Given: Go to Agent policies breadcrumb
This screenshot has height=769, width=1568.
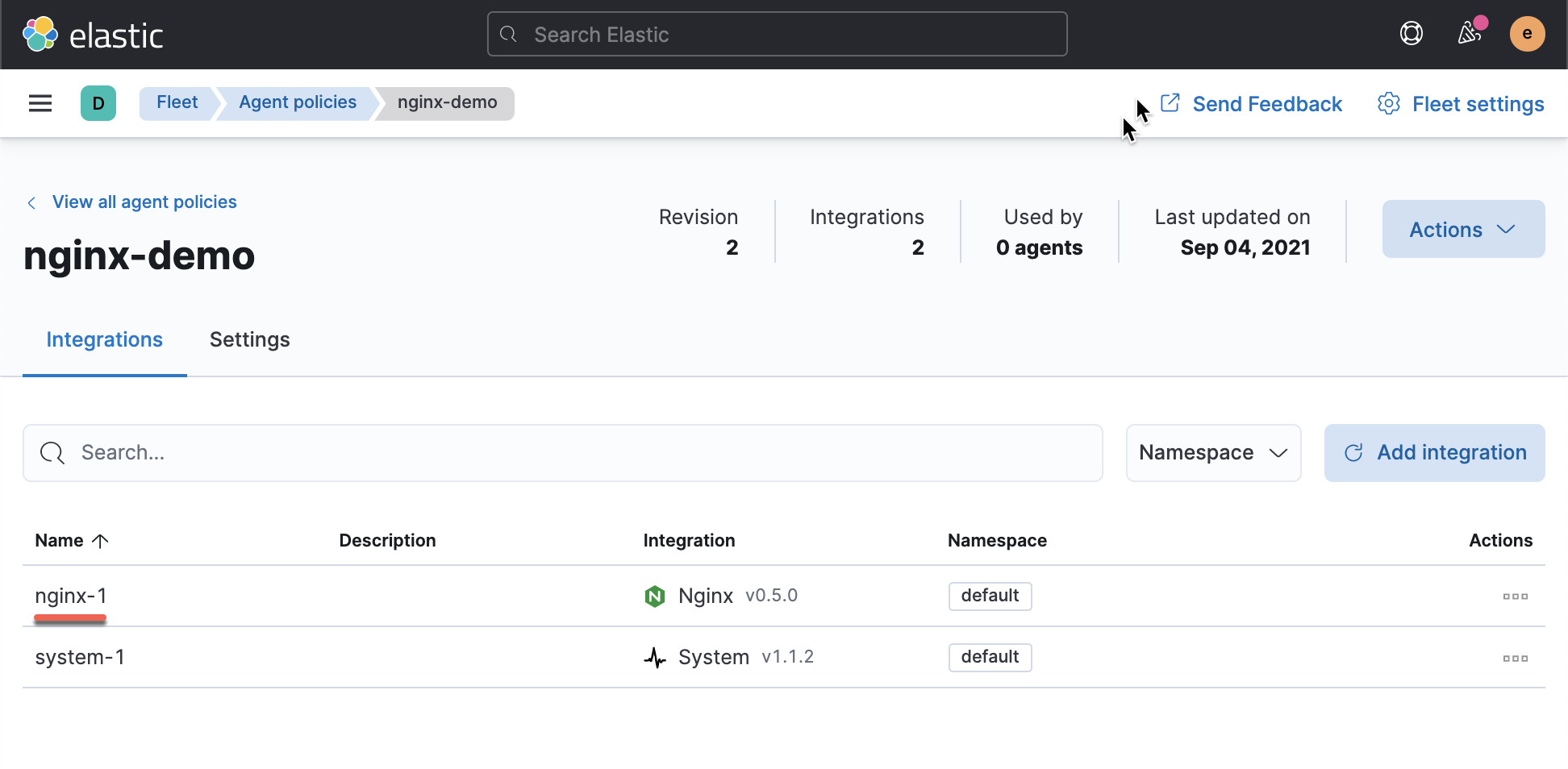Looking at the screenshot, I should [298, 103].
